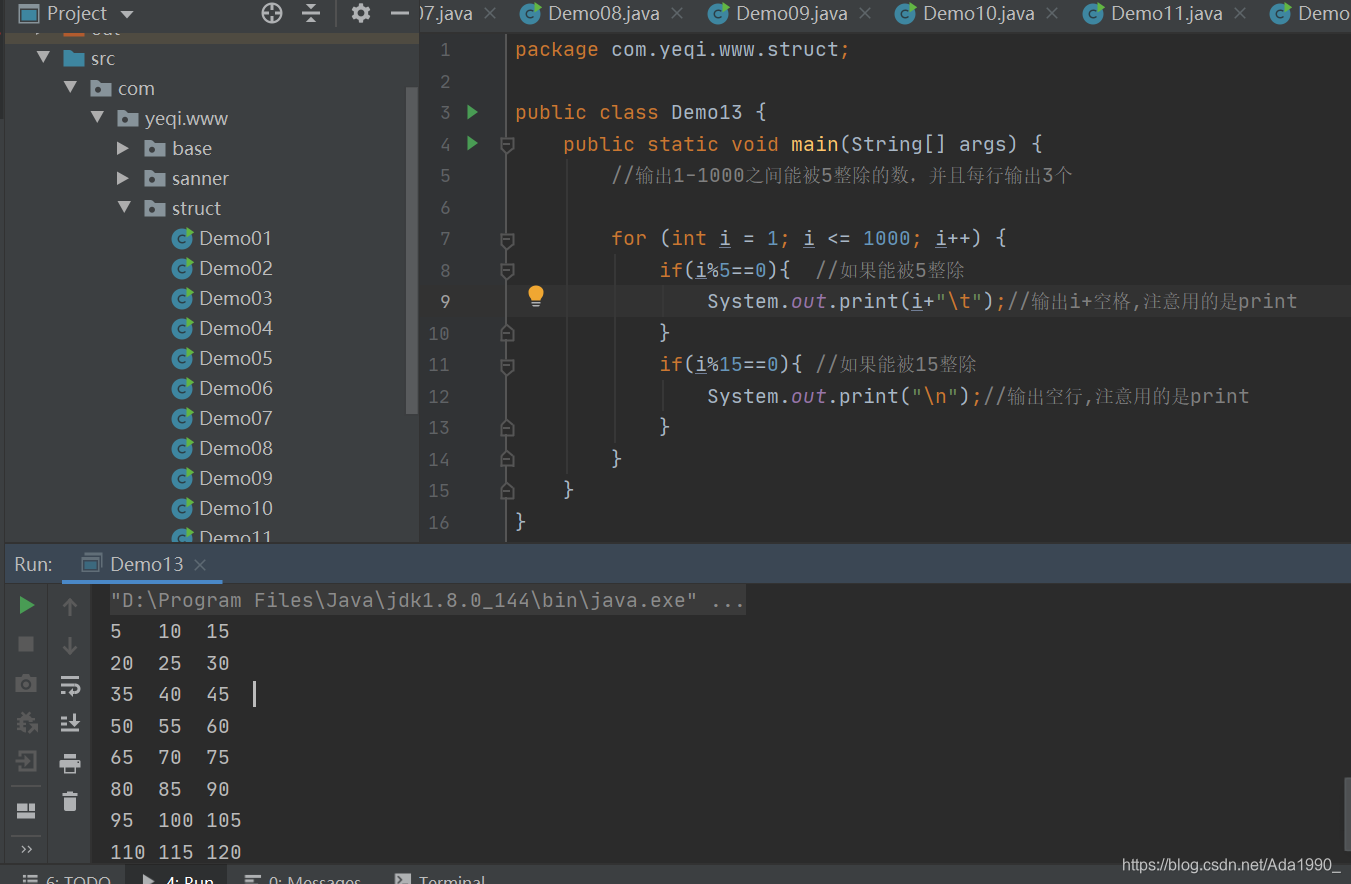Click the restore layout icon in Run toolbar
The height and width of the screenshot is (884, 1351).
(x=27, y=810)
